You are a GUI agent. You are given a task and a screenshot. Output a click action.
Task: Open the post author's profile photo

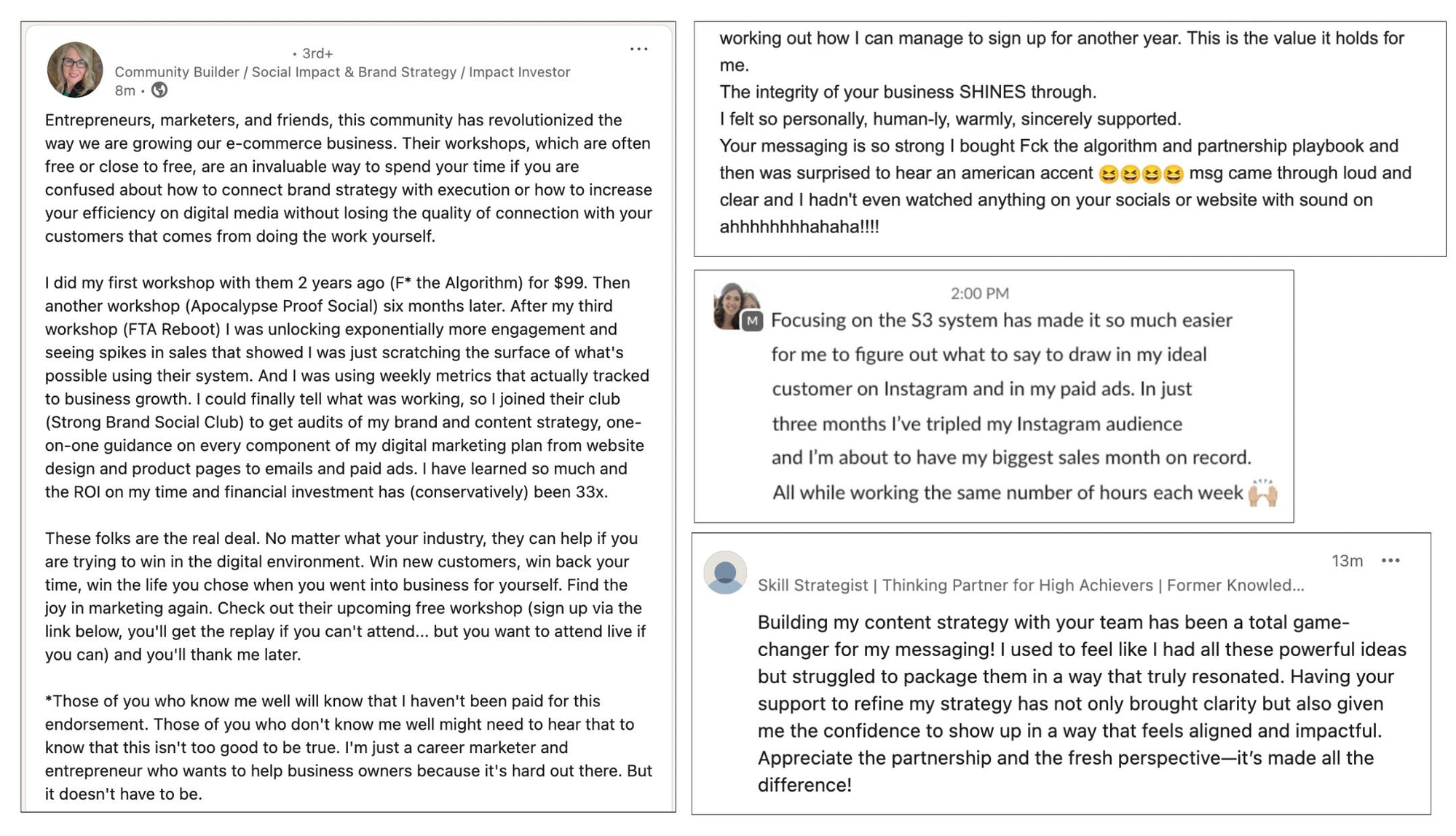click(75, 70)
